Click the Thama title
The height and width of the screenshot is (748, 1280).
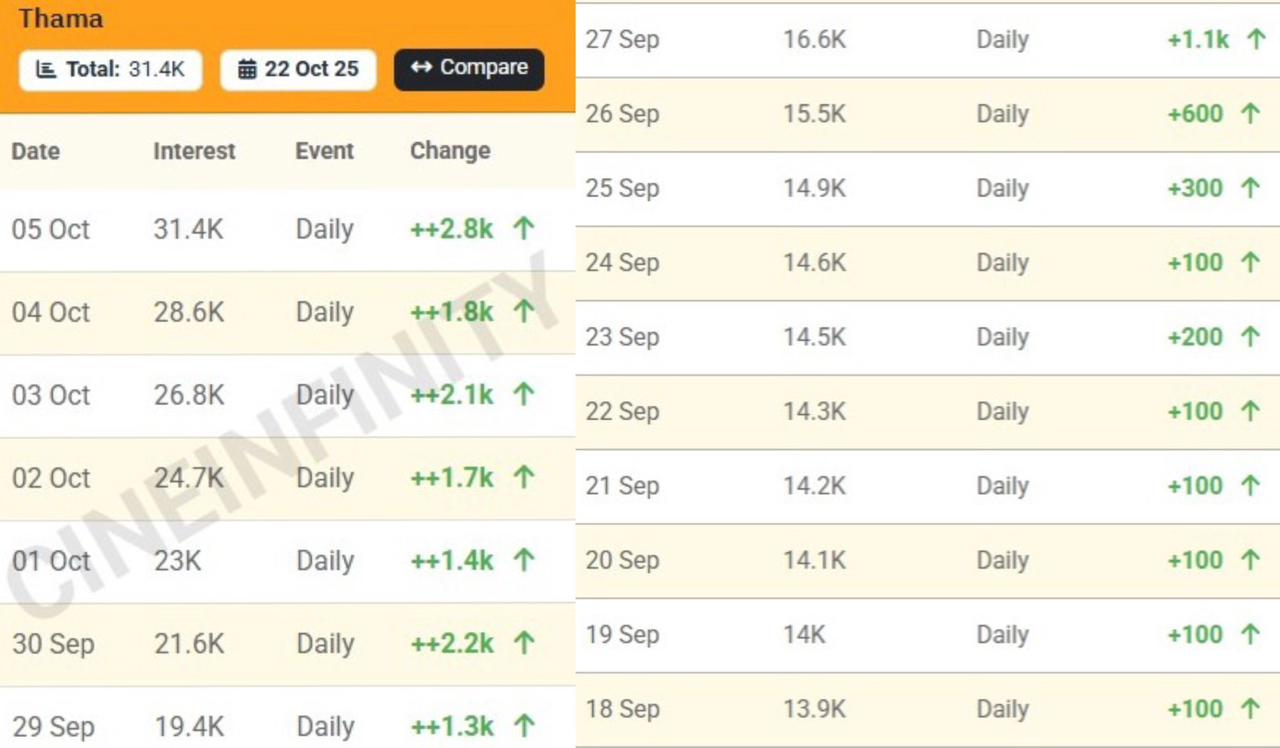(61, 18)
